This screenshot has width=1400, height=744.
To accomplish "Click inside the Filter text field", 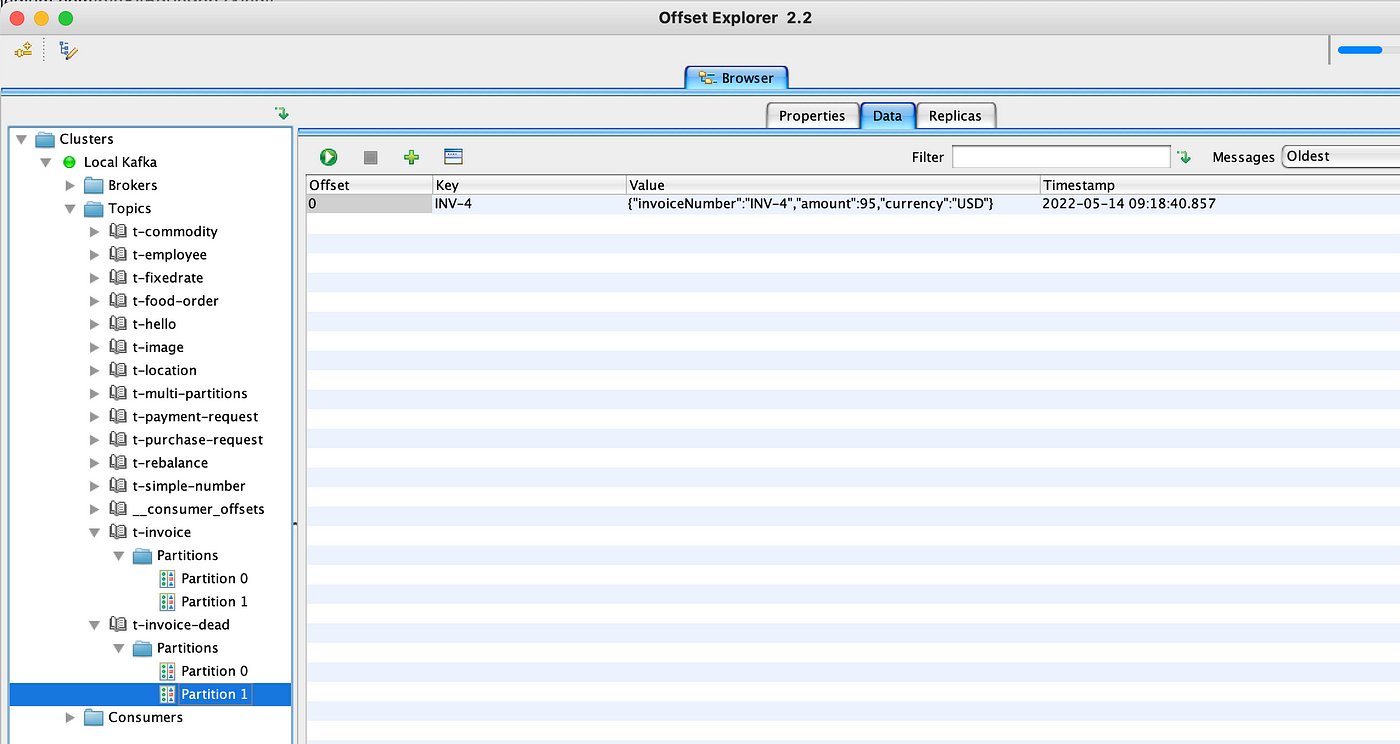I will point(1061,157).
